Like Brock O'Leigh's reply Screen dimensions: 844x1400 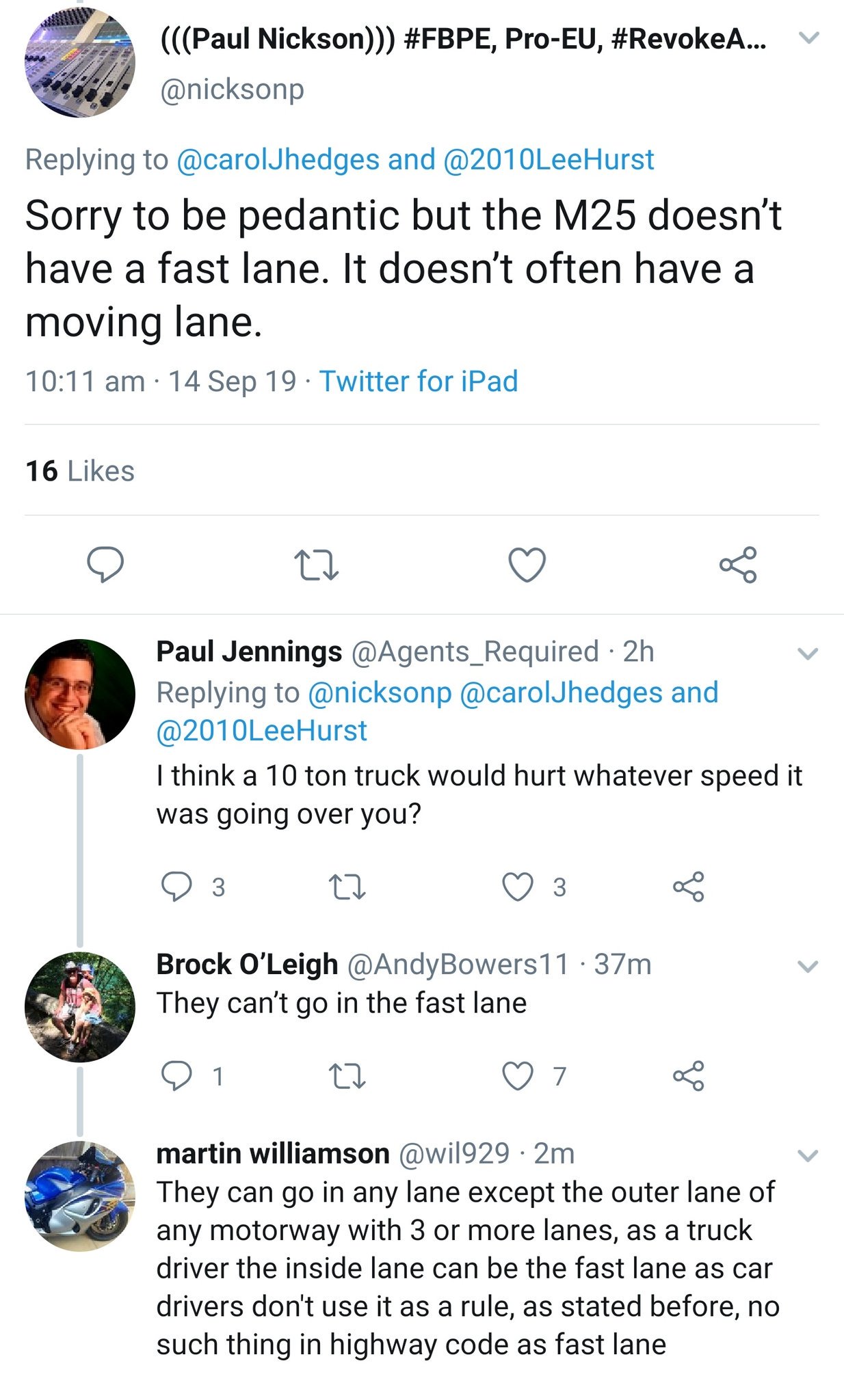pos(518,1076)
